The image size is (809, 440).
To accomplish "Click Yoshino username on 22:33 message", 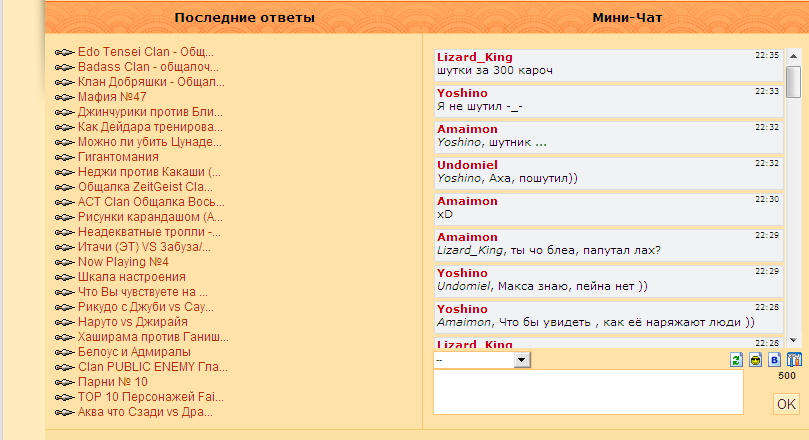I will pos(462,93).
